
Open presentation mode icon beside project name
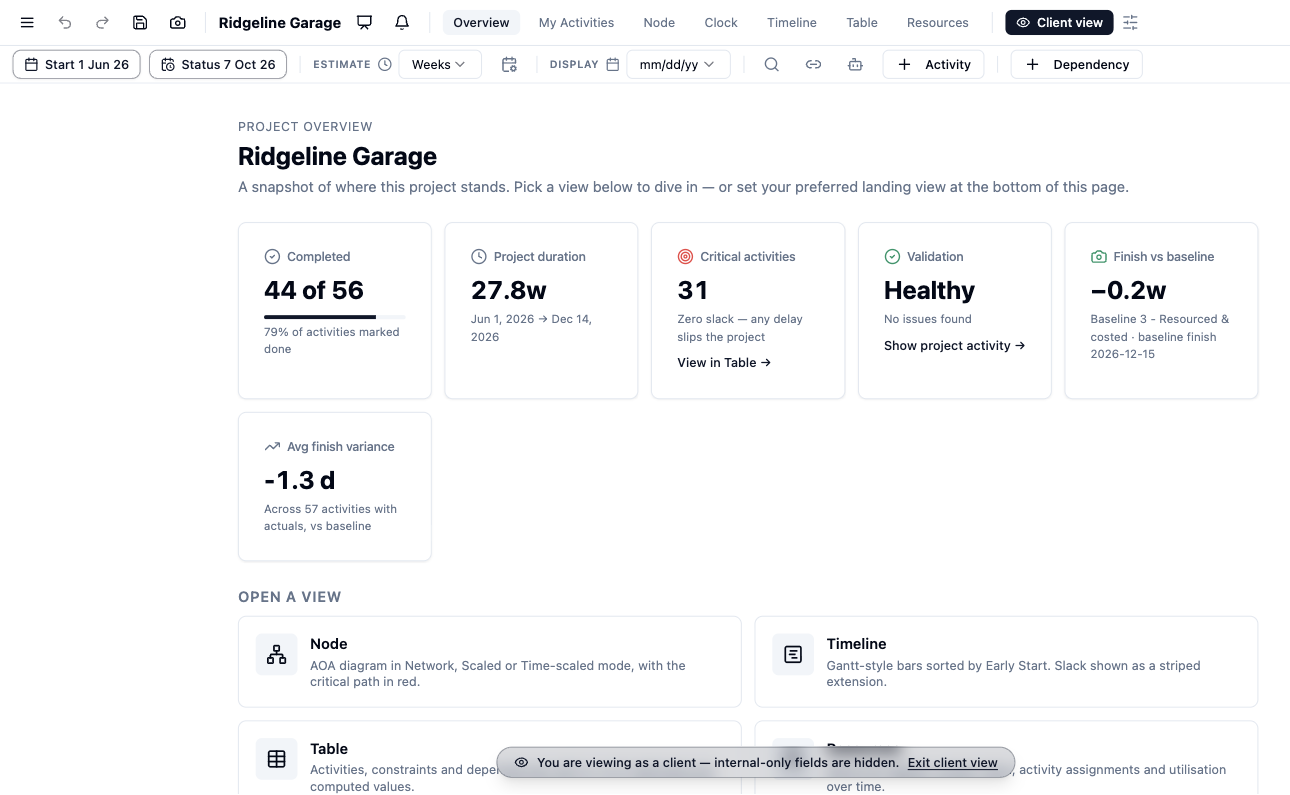365,22
